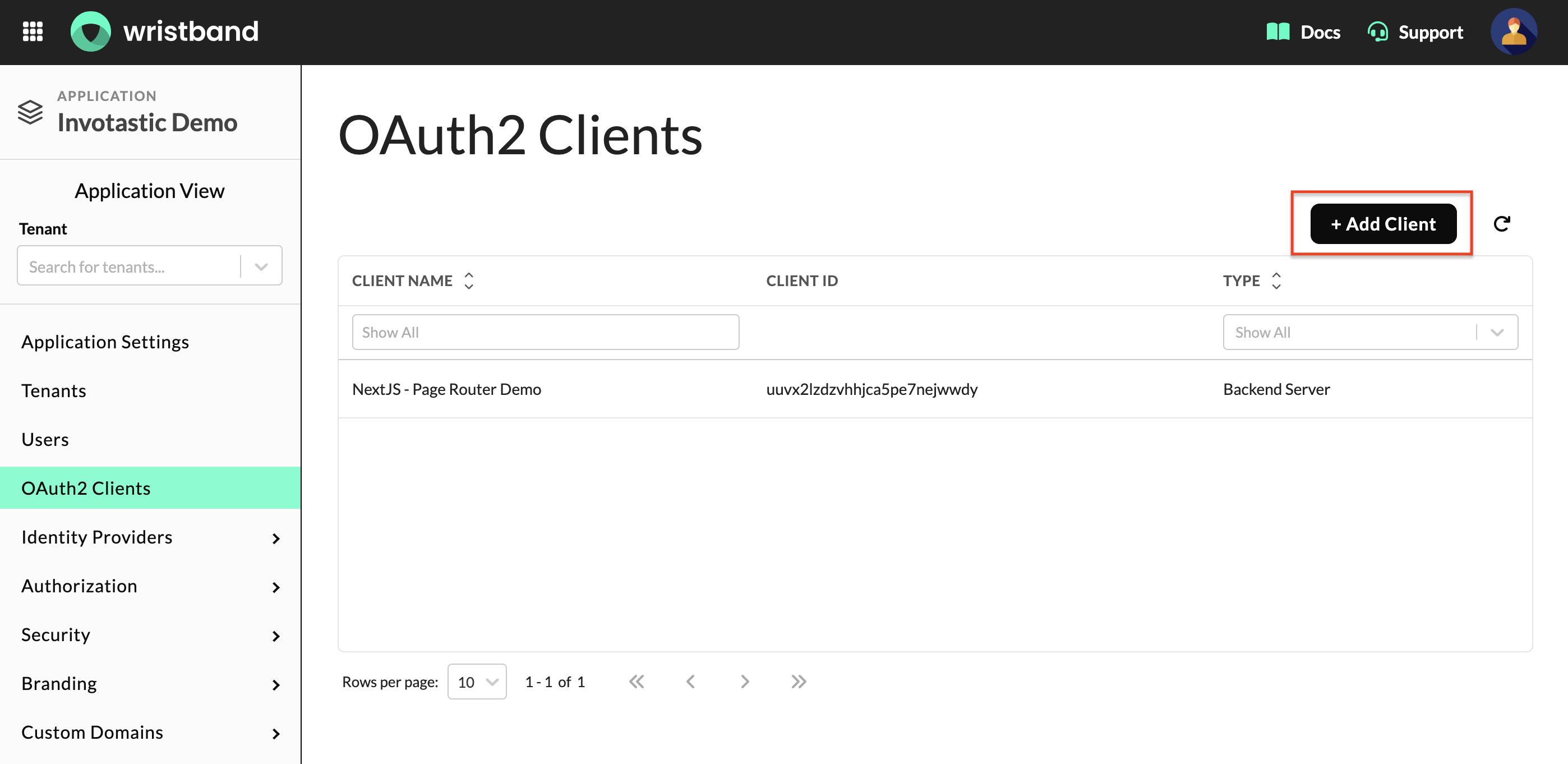
Task: Click the Add Client button
Action: (1383, 224)
